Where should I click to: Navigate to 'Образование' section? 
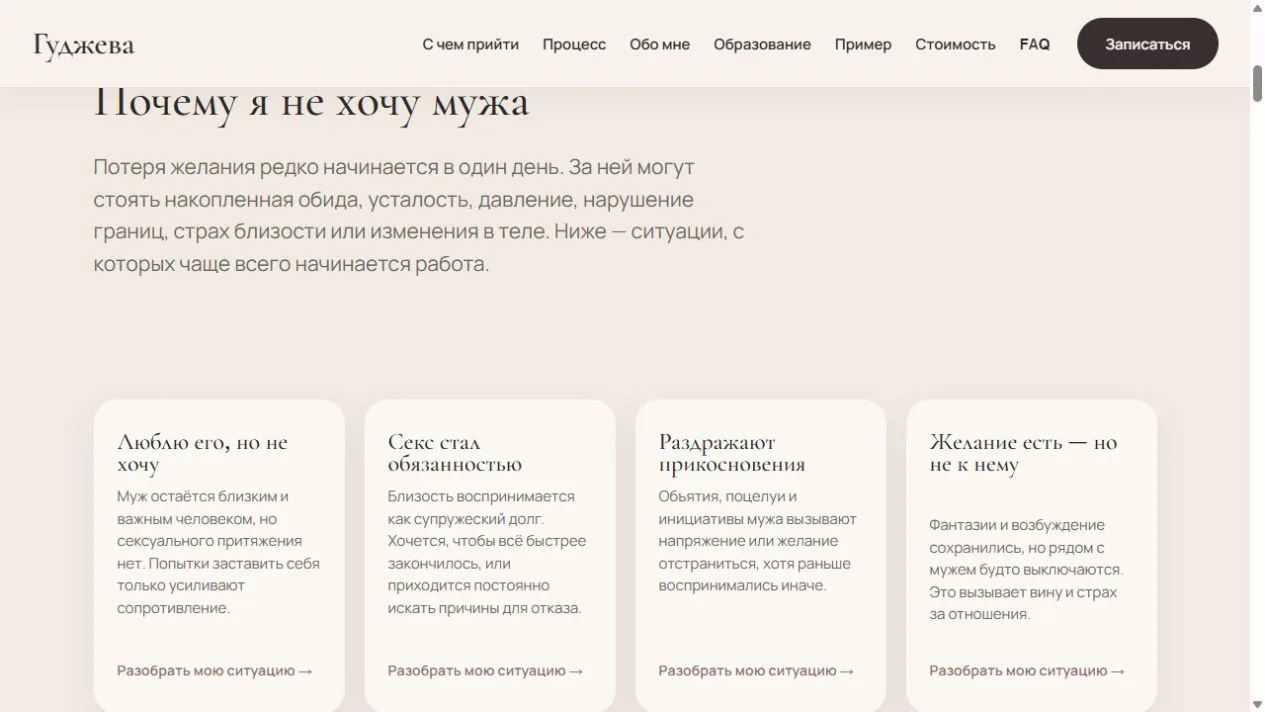click(762, 44)
